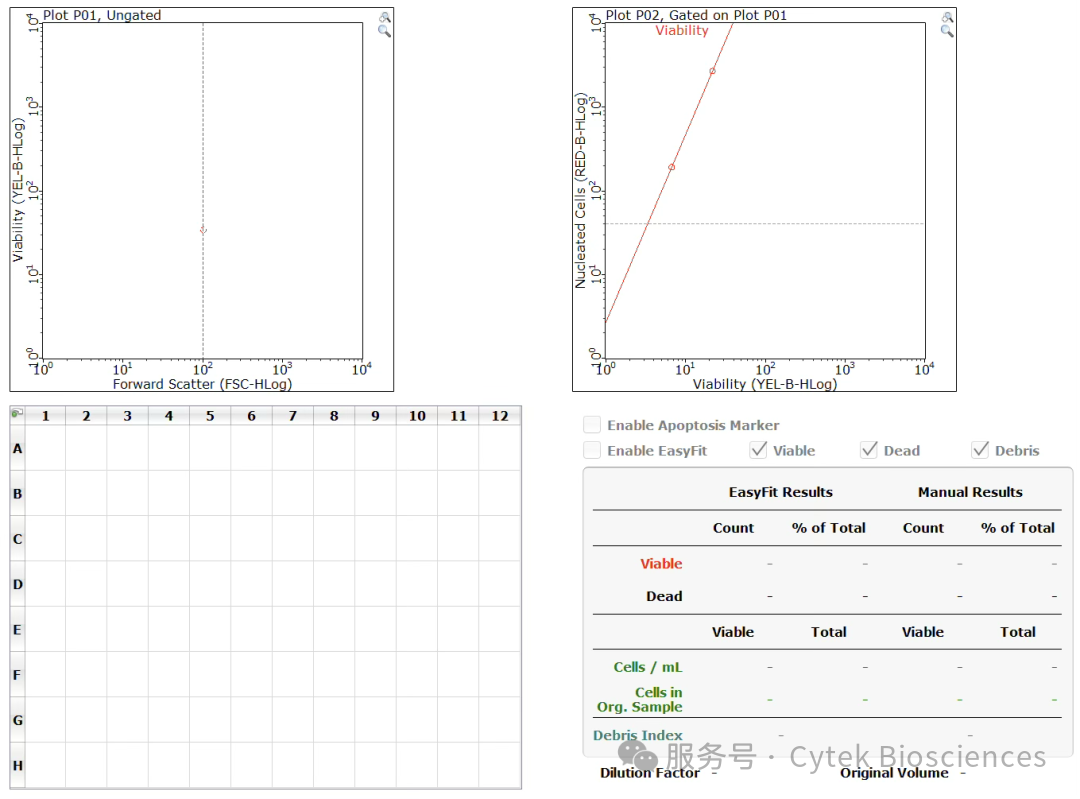
Task: Toggle the Viable checkbox
Action: pyautogui.click(x=758, y=450)
